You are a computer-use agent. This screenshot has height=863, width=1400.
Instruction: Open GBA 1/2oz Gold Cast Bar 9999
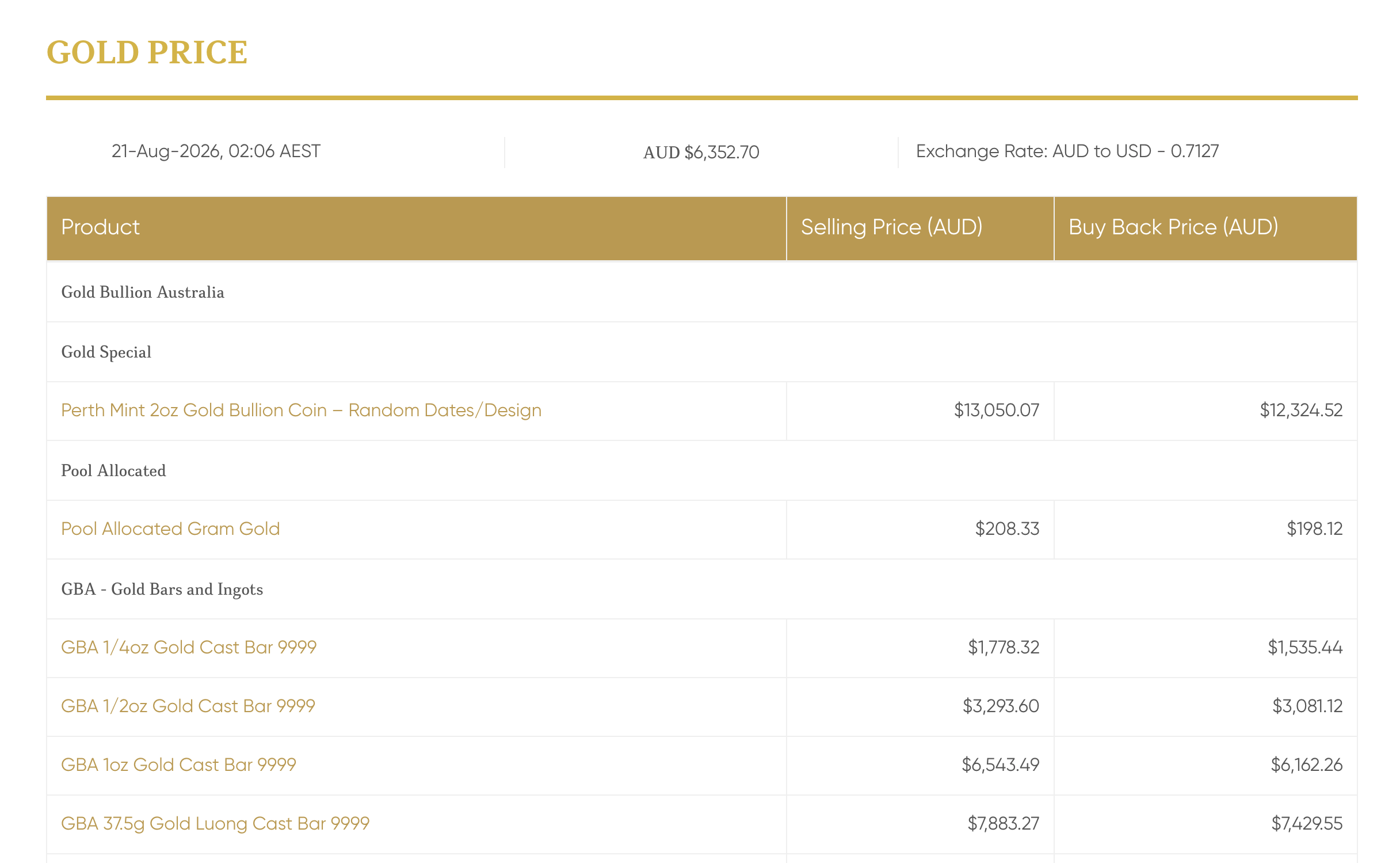(x=188, y=706)
